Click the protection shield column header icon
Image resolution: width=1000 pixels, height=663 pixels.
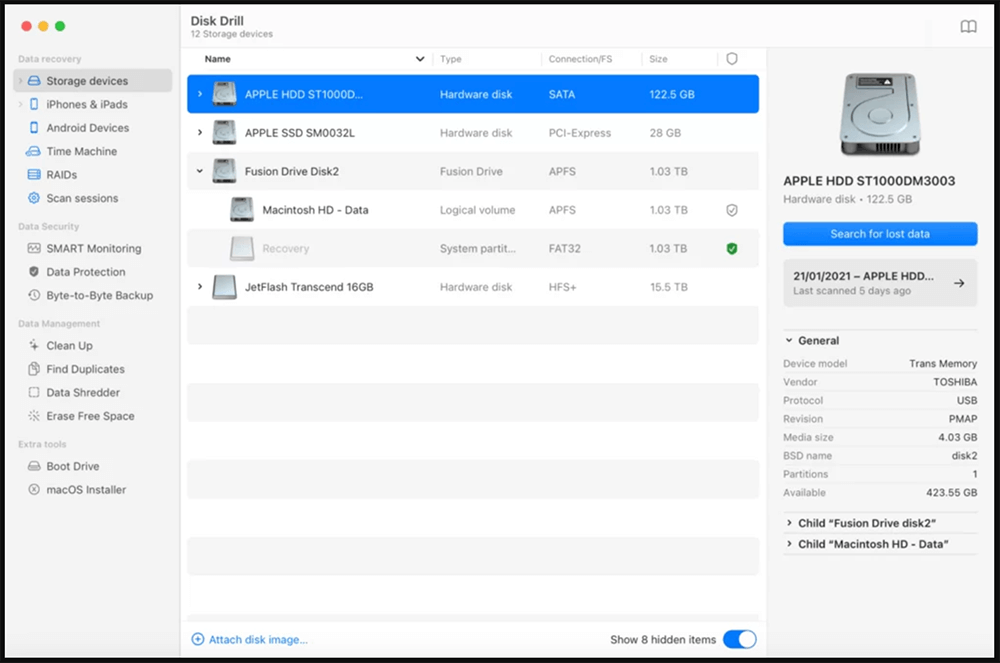[732, 59]
